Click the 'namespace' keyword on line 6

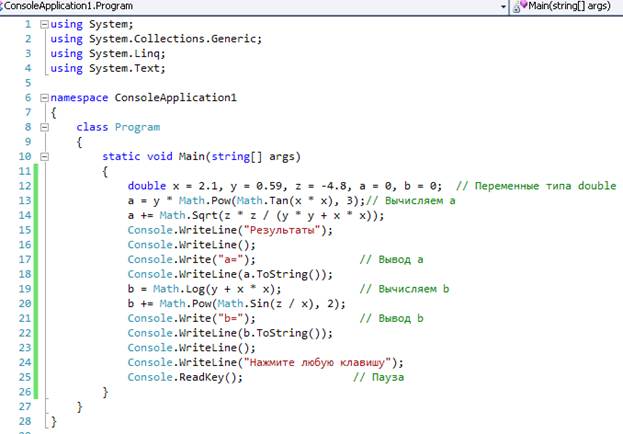(x=79, y=98)
